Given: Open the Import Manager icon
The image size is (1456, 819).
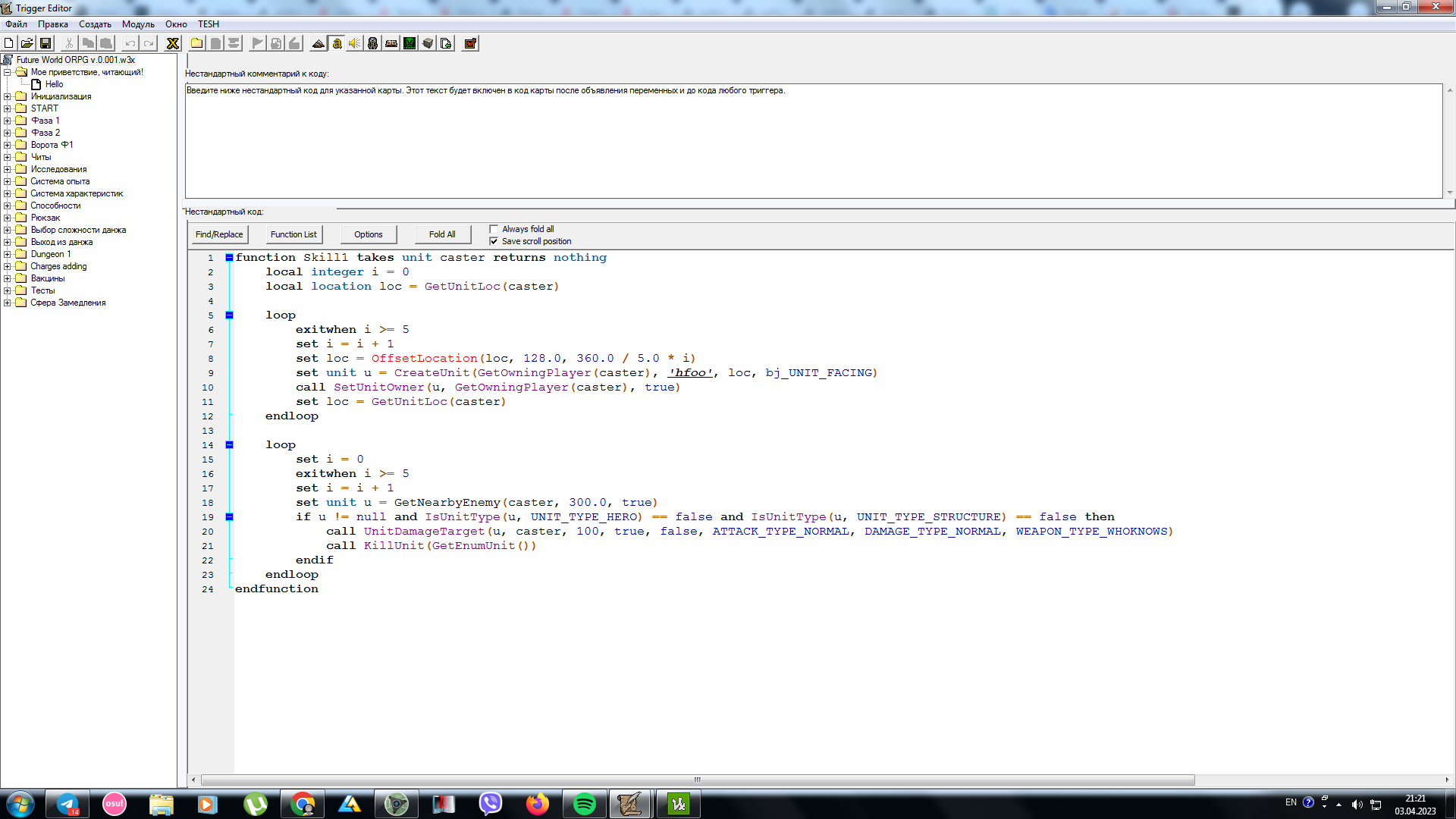Looking at the screenshot, I should 446,43.
